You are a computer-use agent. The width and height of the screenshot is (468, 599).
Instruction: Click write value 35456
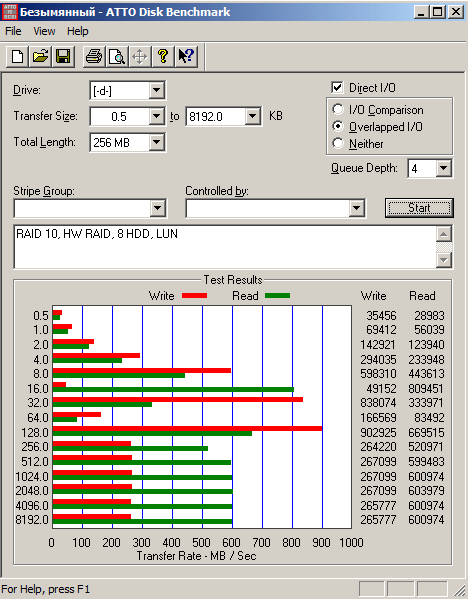coord(381,316)
